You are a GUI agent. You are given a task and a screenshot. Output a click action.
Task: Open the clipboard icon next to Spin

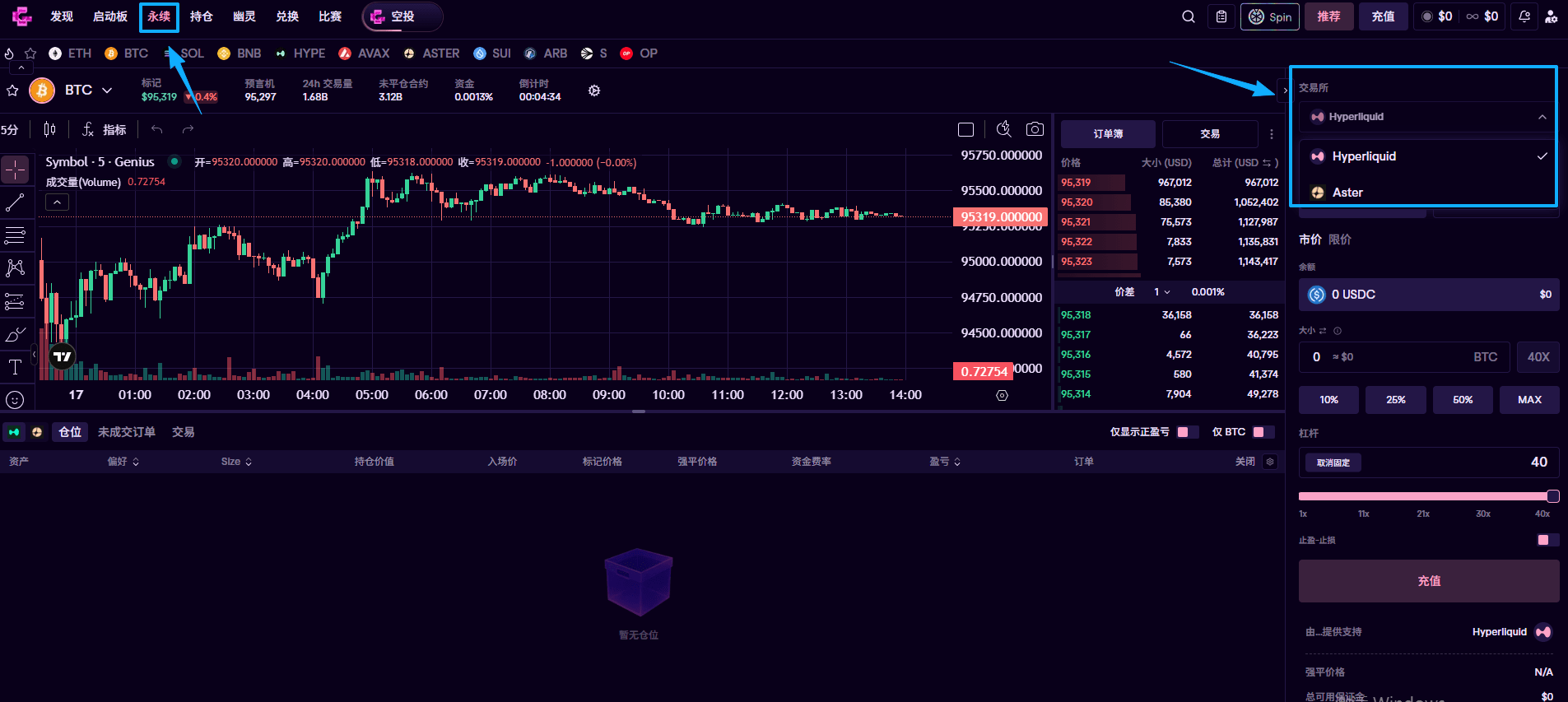click(1221, 16)
